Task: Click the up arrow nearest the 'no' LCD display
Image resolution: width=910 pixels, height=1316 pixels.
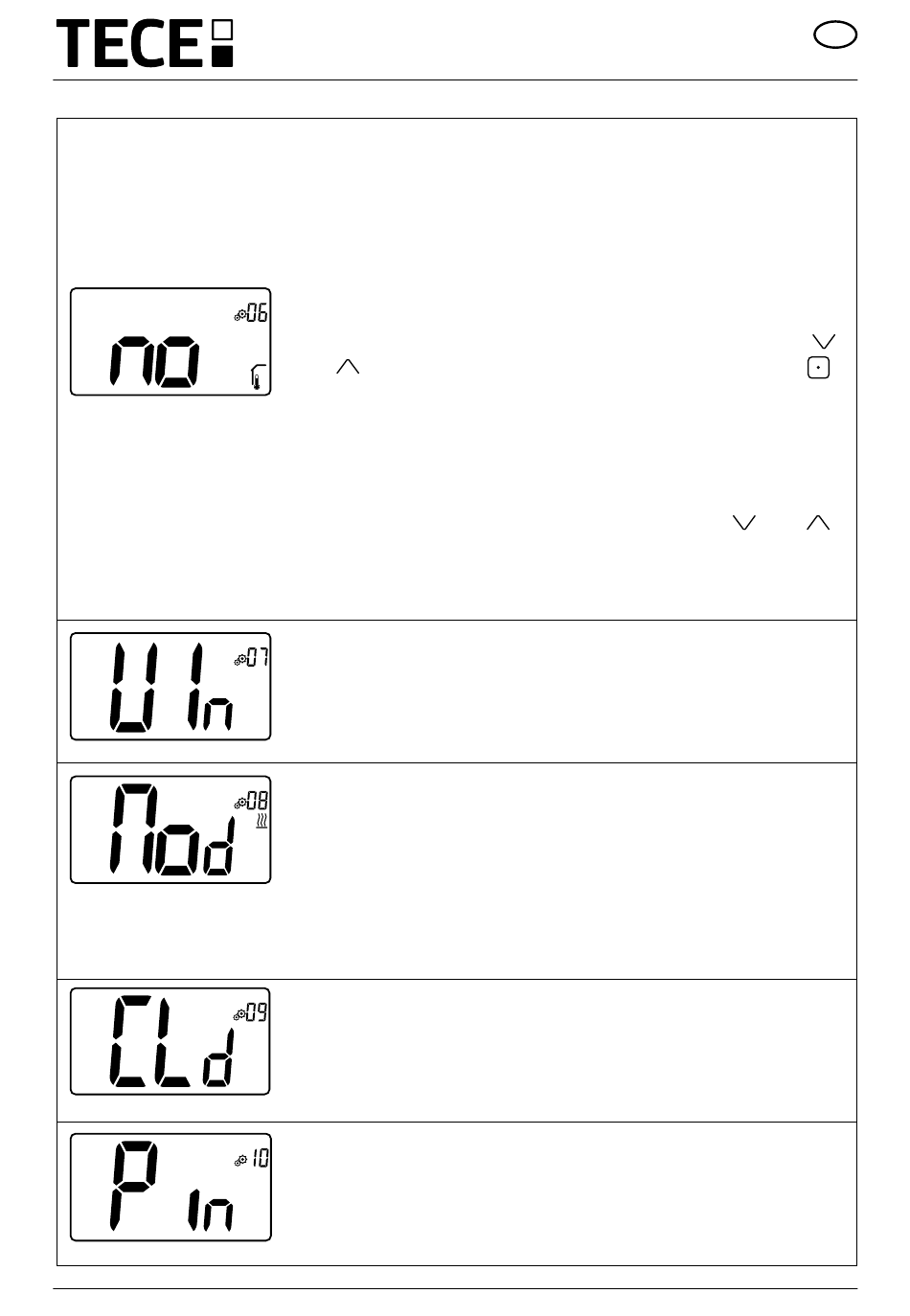Action: pyautogui.click(x=348, y=367)
